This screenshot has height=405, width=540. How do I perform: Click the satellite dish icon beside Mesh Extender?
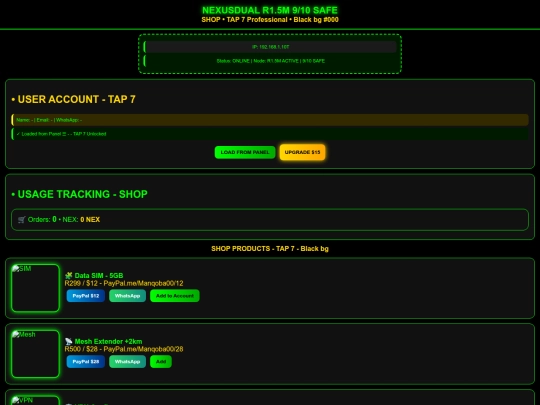tap(69, 341)
